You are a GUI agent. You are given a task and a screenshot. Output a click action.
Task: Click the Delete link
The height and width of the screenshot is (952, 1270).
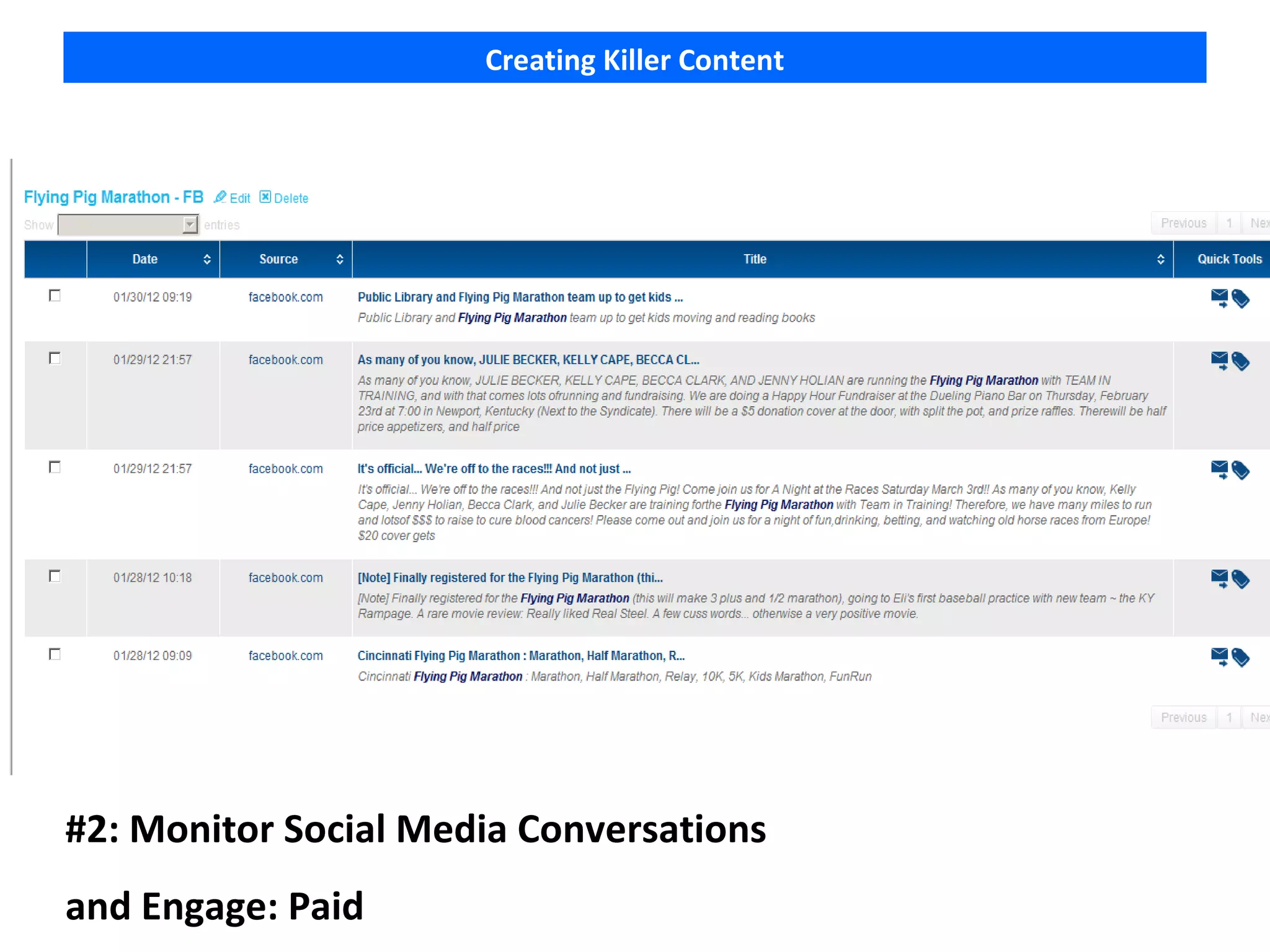(291, 198)
